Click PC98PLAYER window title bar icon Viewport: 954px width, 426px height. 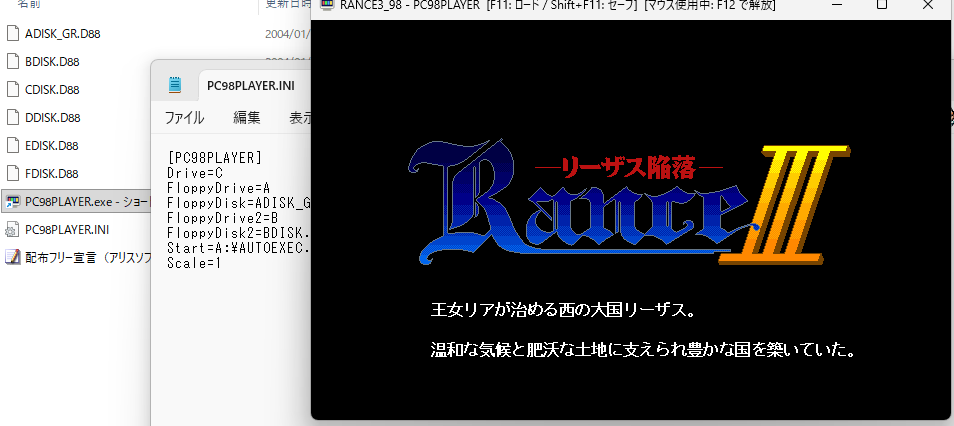[327, 5]
